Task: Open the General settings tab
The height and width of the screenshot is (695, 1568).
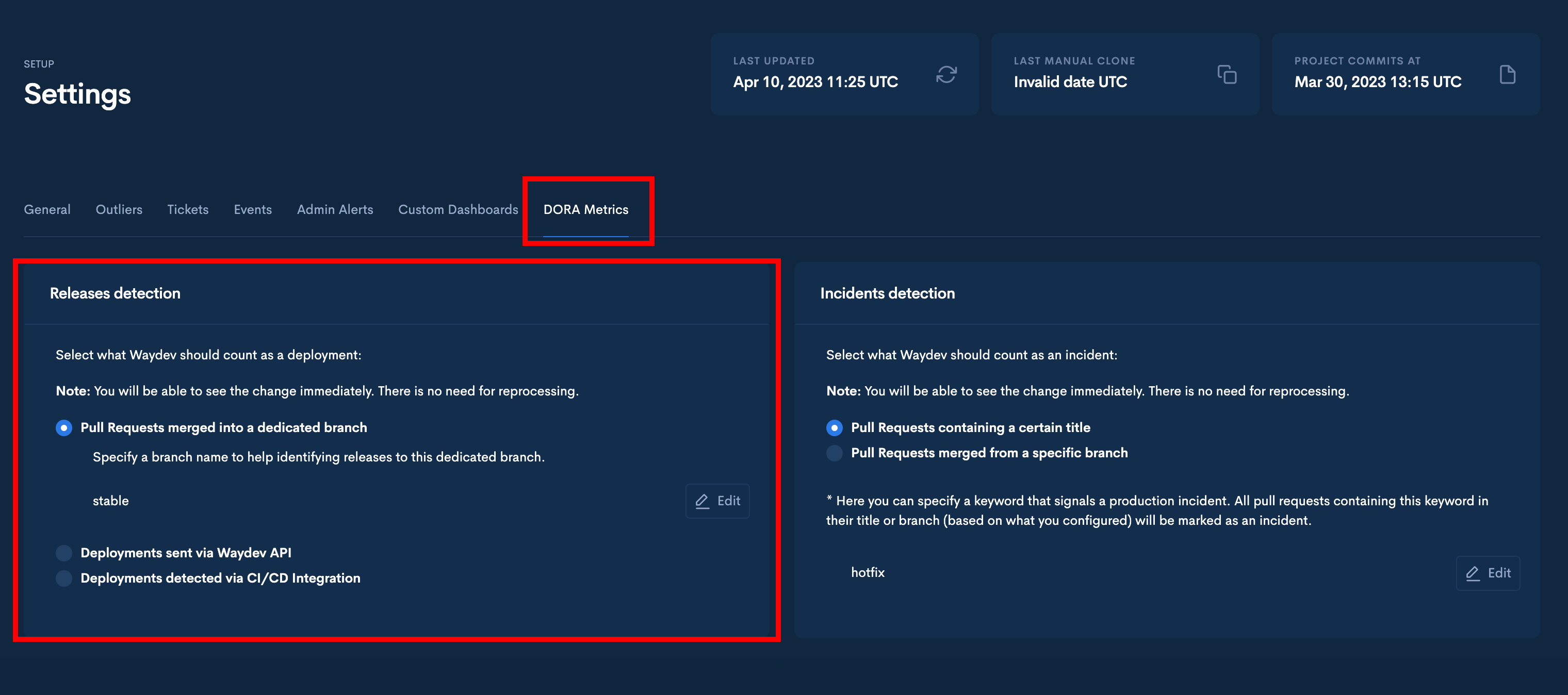Action: (47, 209)
